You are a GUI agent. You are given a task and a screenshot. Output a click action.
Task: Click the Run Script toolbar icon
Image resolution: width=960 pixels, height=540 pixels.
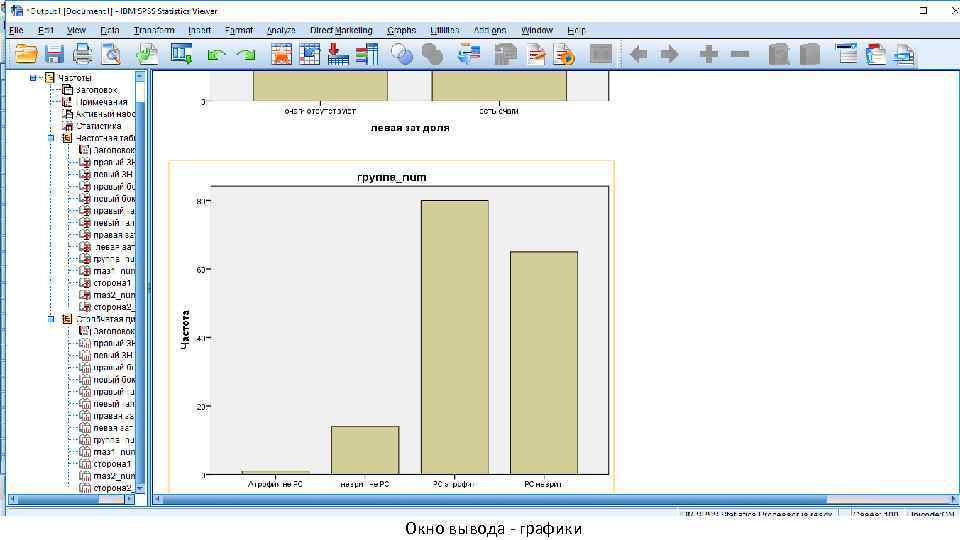pos(564,54)
